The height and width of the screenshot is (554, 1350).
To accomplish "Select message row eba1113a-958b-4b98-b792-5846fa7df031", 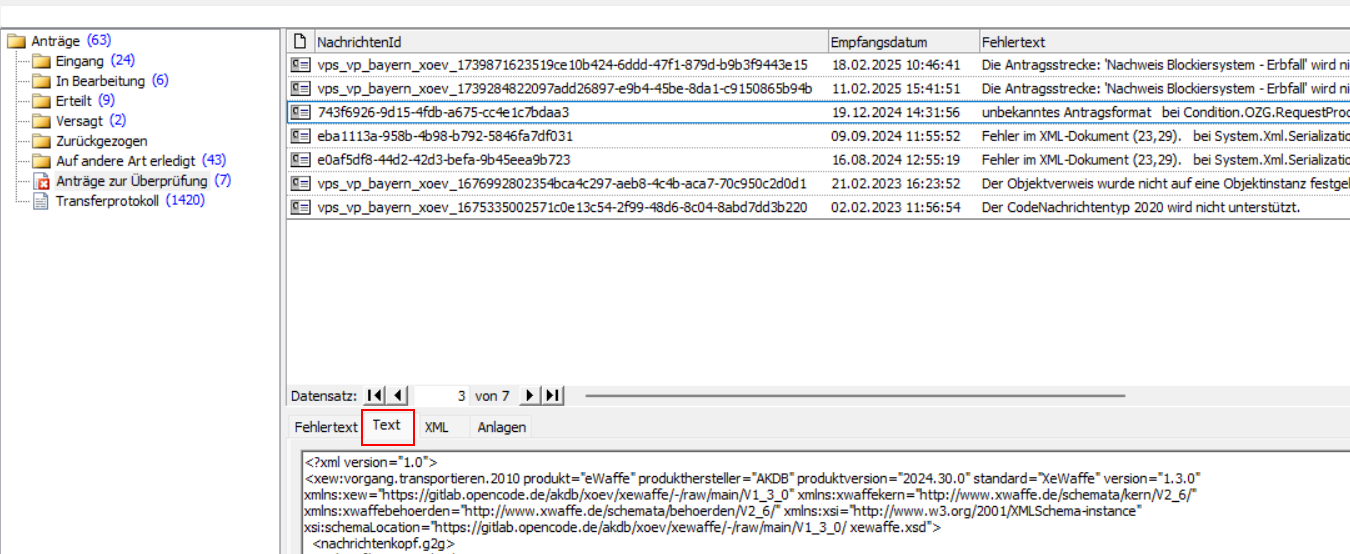I will (445, 136).
